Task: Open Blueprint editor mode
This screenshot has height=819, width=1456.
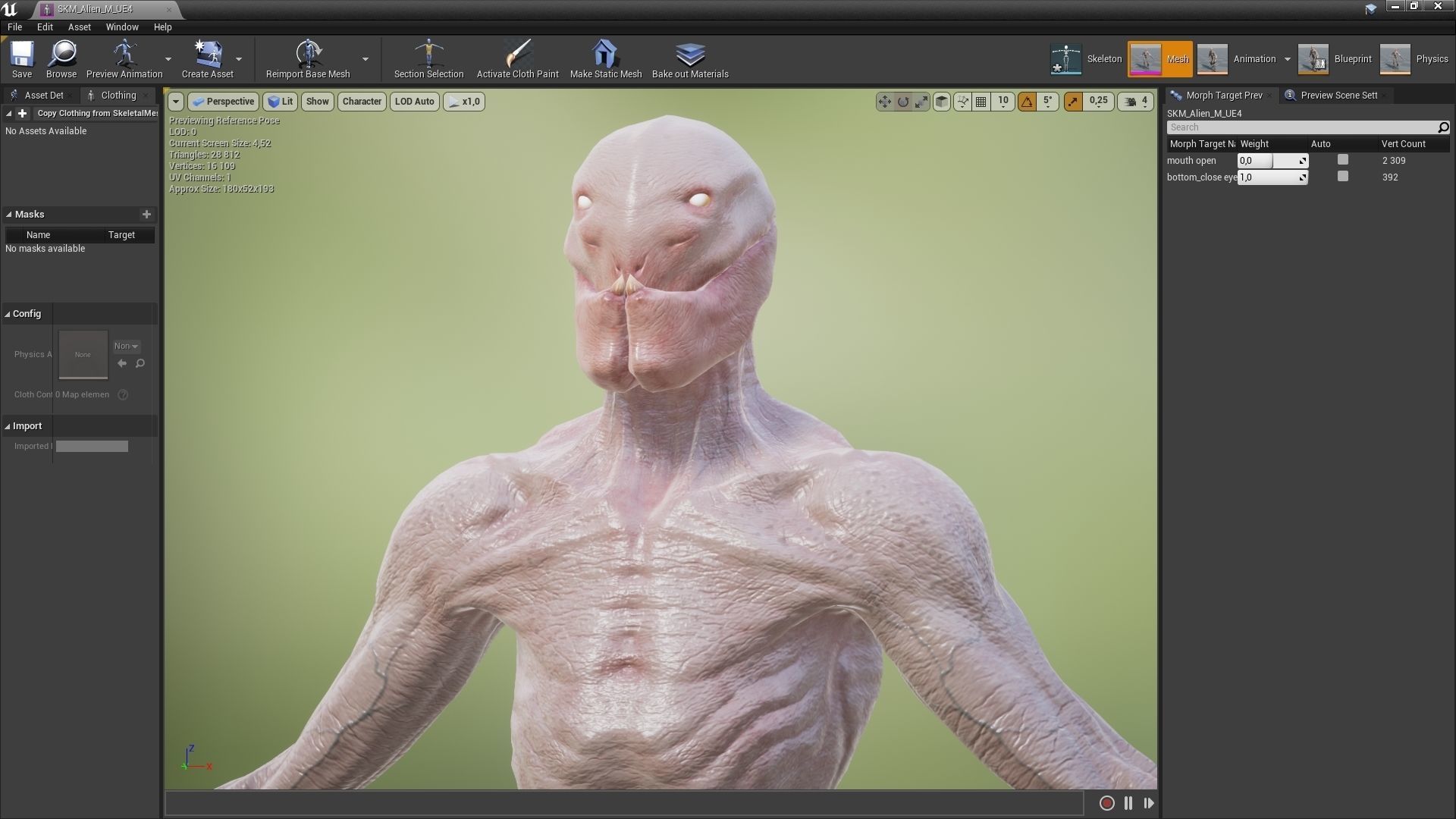Action: coord(1335,59)
